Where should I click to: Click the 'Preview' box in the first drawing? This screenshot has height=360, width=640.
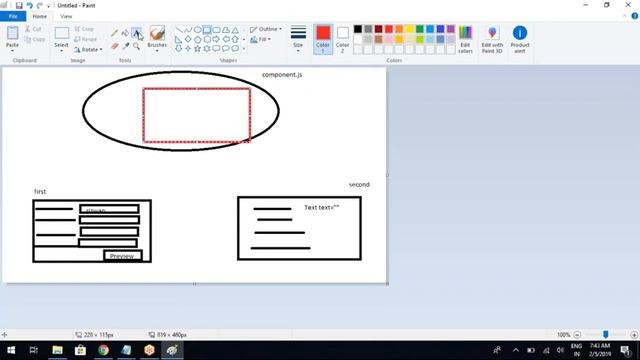123,256
